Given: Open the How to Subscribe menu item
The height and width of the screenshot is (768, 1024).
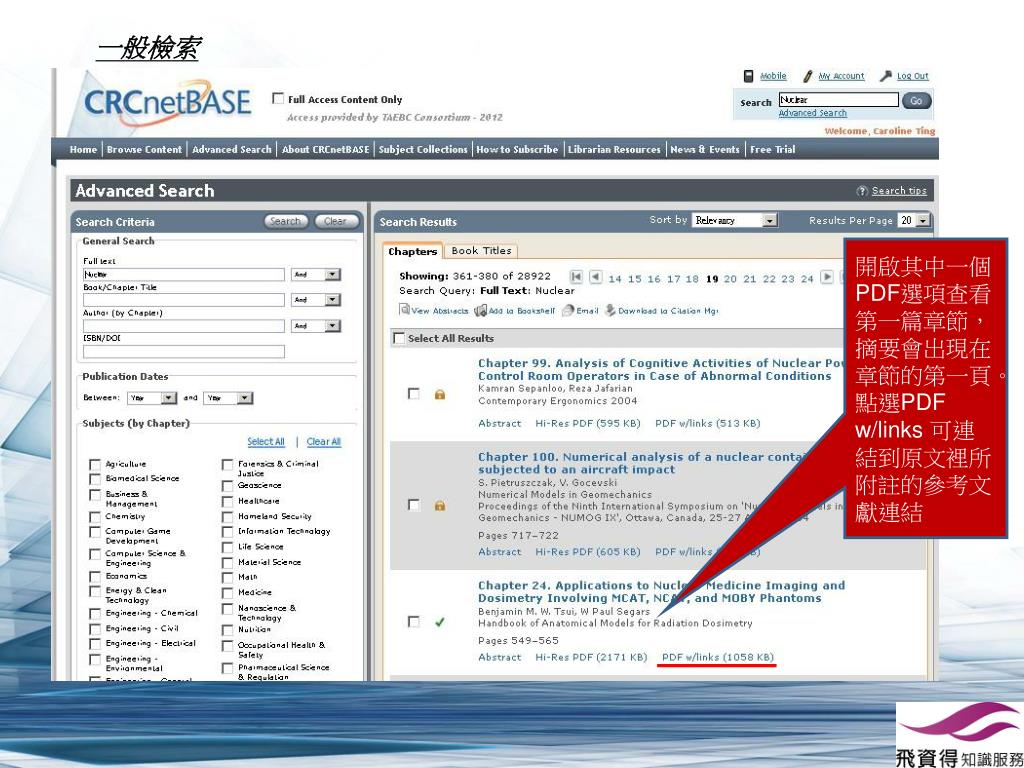Looking at the screenshot, I should point(517,150).
